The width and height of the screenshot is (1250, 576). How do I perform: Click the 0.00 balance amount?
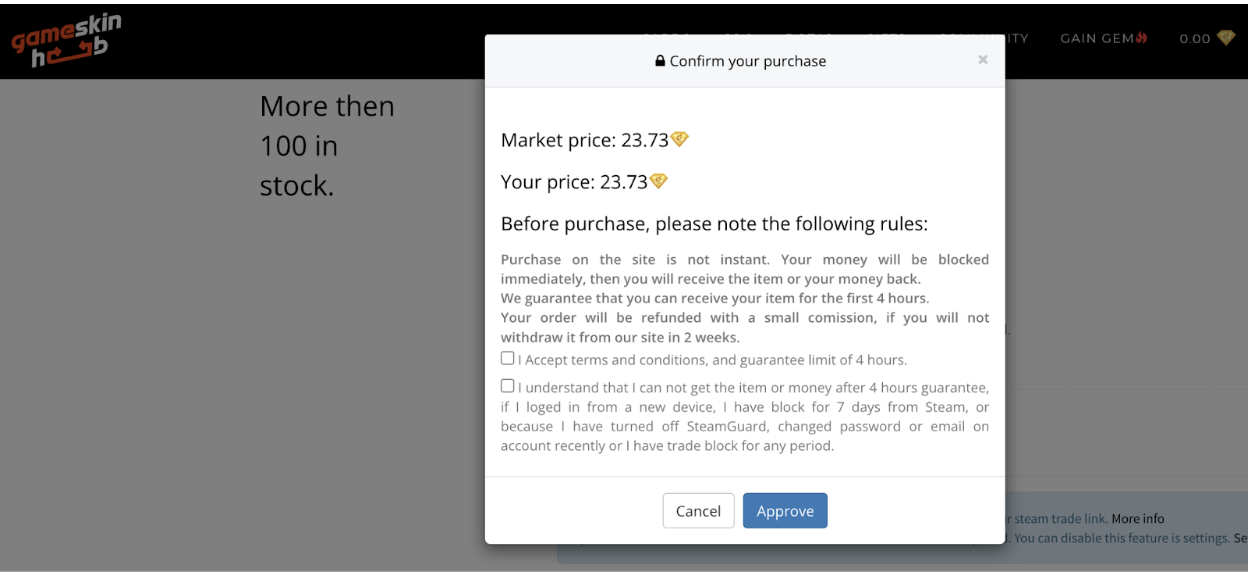coord(1194,38)
